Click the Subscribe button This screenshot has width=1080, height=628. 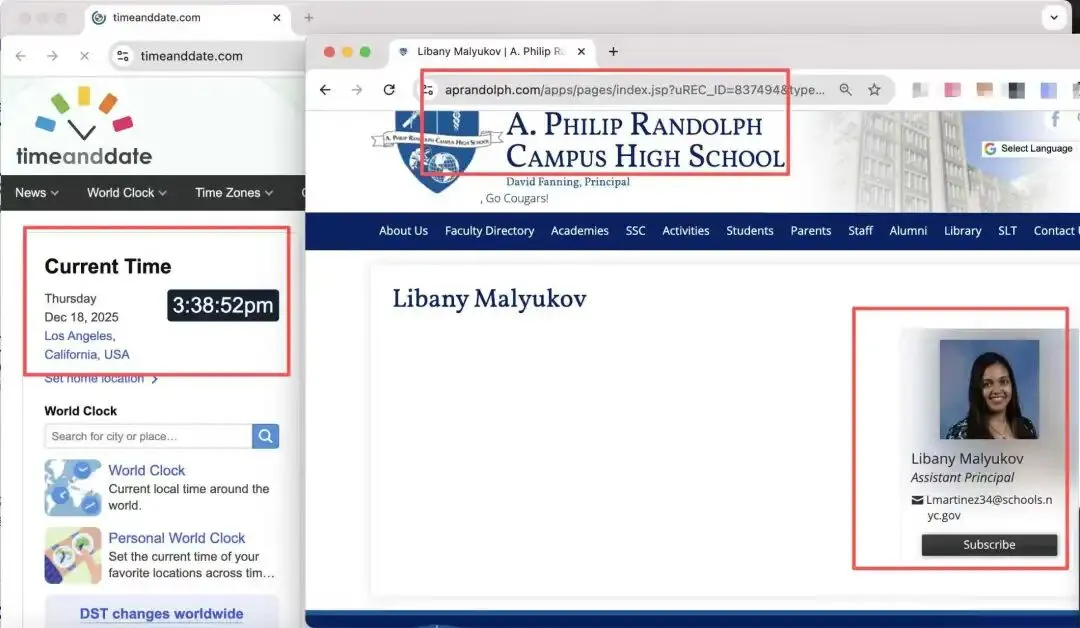tap(989, 545)
